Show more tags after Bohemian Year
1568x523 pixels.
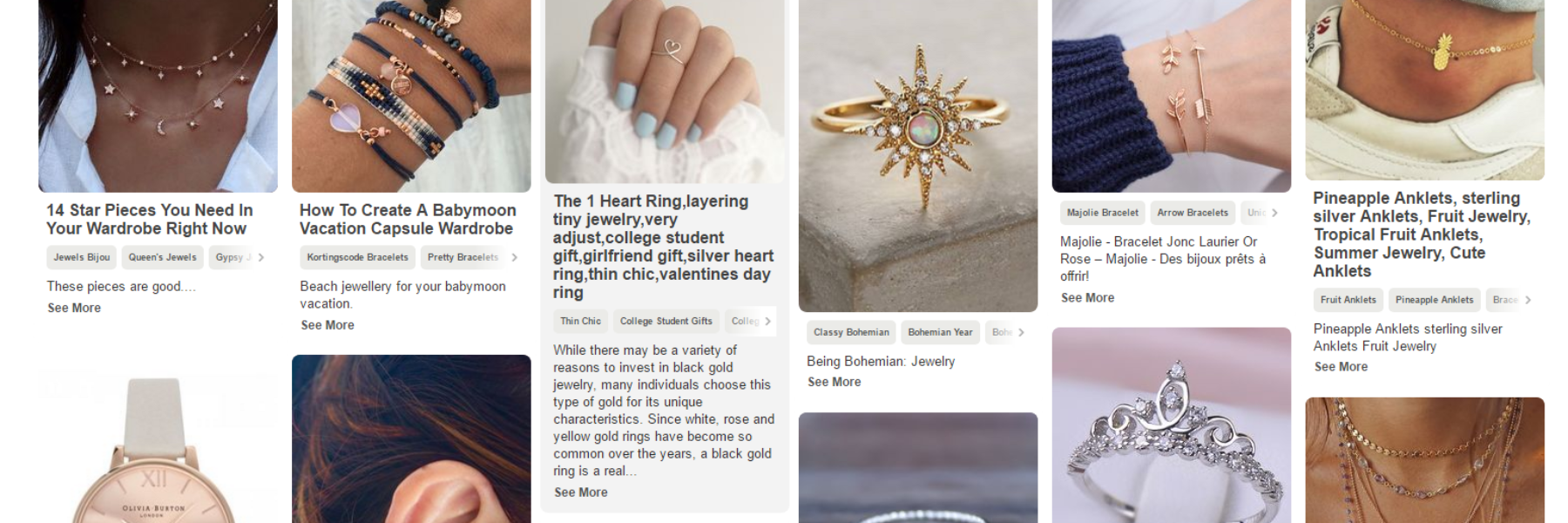(1021, 332)
